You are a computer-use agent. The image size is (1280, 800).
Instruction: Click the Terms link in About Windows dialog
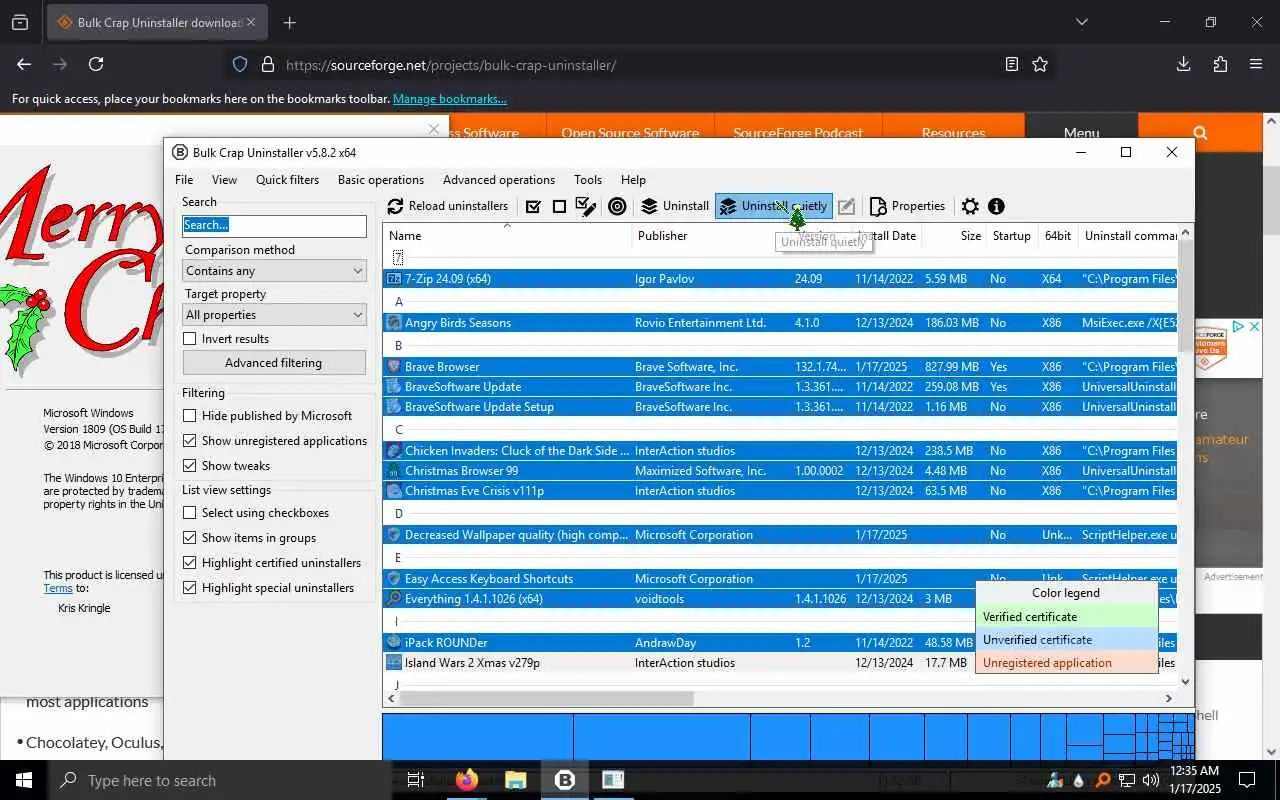58,588
